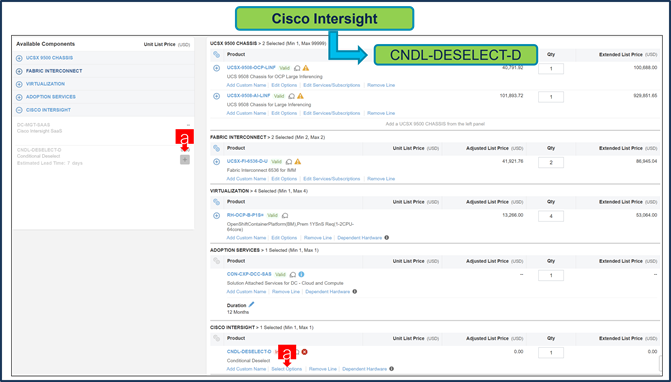Expand UCSX 9500 CHASSIS in Available Components
This screenshot has width=671, height=382.
(x=19, y=58)
